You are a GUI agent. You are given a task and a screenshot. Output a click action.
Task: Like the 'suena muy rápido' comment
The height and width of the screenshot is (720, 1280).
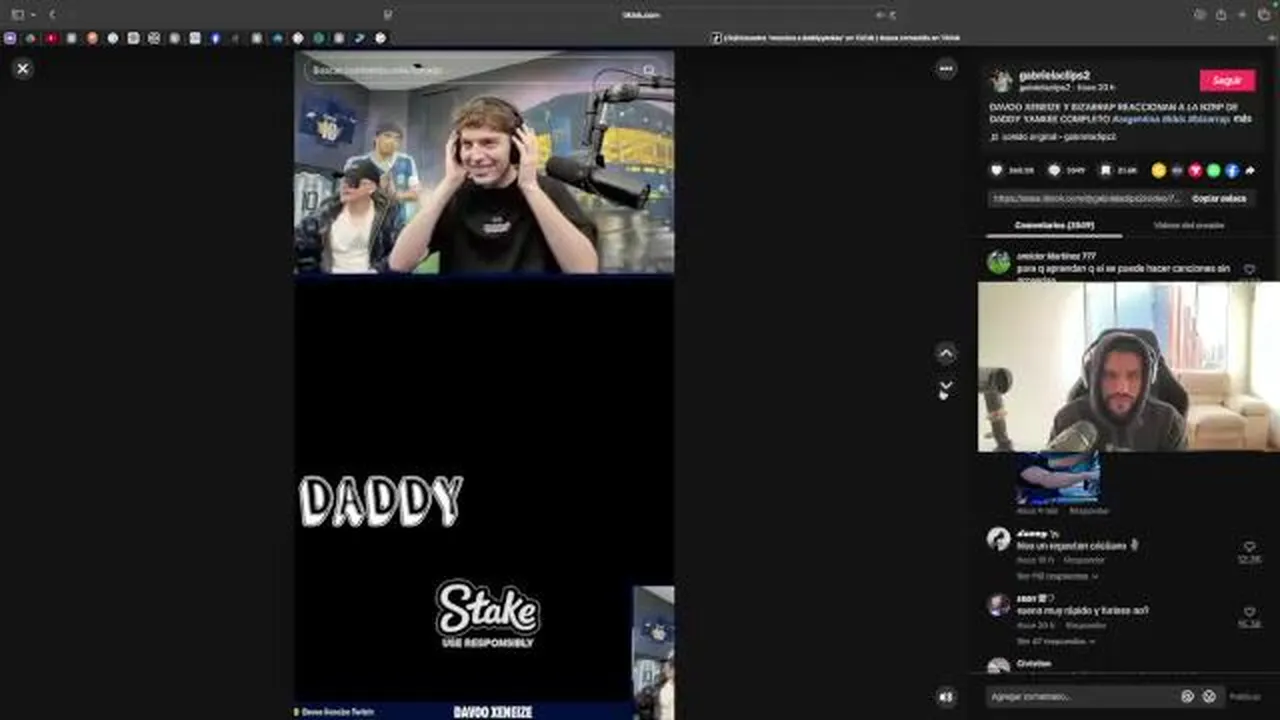pyautogui.click(x=1249, y=611)
